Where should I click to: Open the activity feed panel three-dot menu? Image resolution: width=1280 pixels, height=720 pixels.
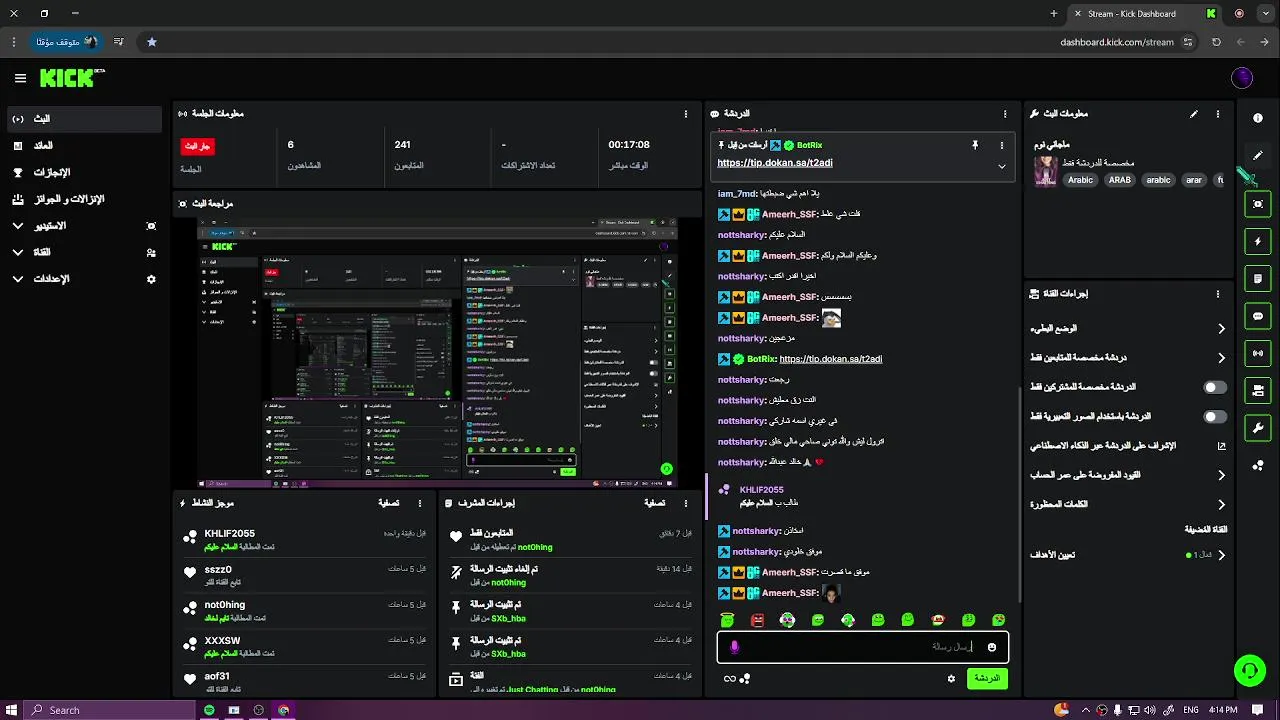pos(420,503)
